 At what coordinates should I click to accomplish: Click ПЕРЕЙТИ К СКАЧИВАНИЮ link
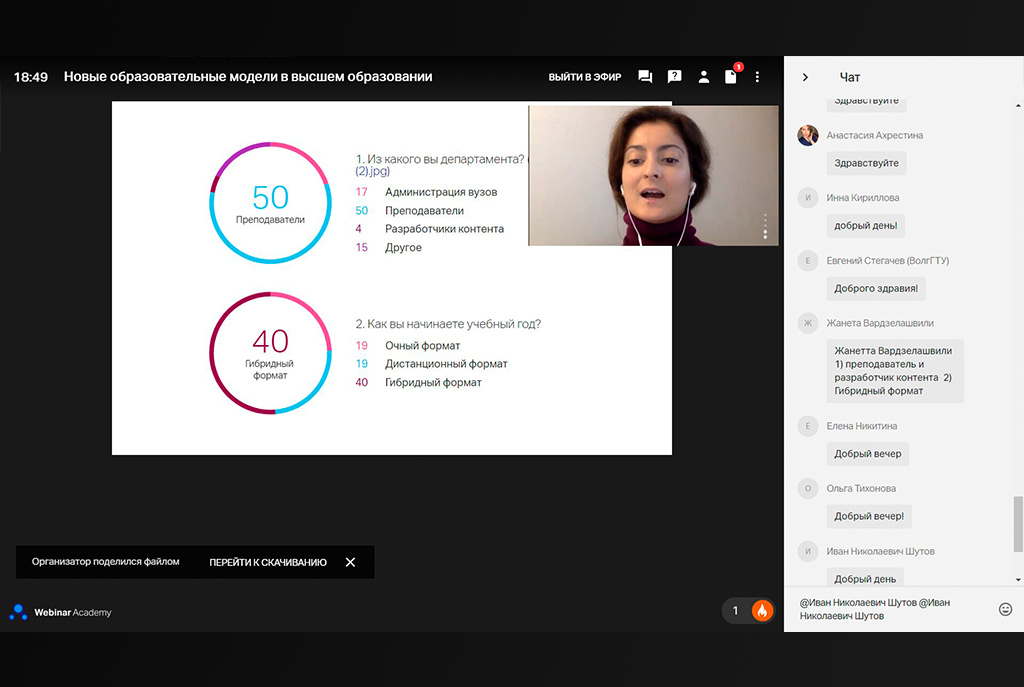(x=267, y=562)
